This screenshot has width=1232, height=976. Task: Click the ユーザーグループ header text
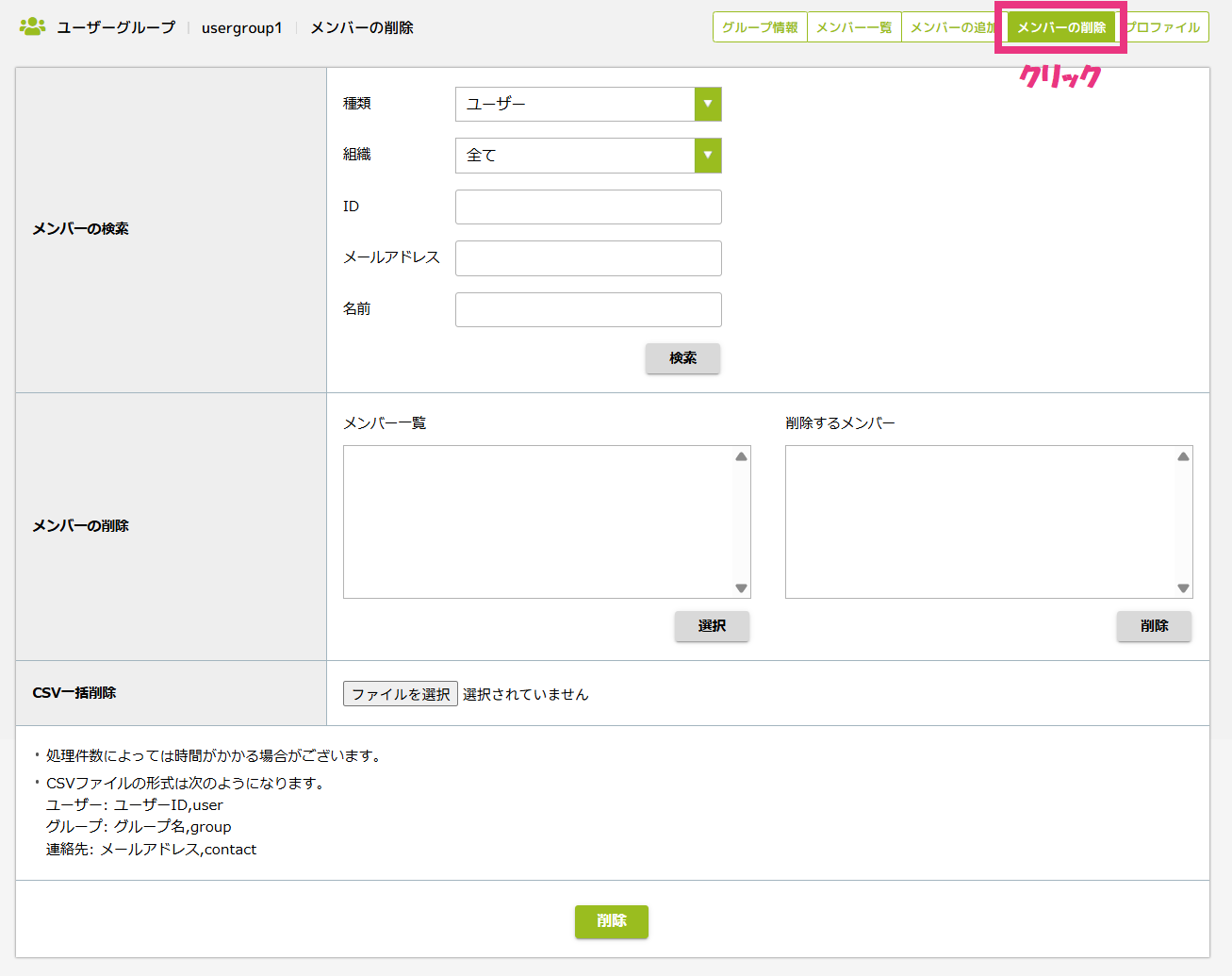coord(116,27)
